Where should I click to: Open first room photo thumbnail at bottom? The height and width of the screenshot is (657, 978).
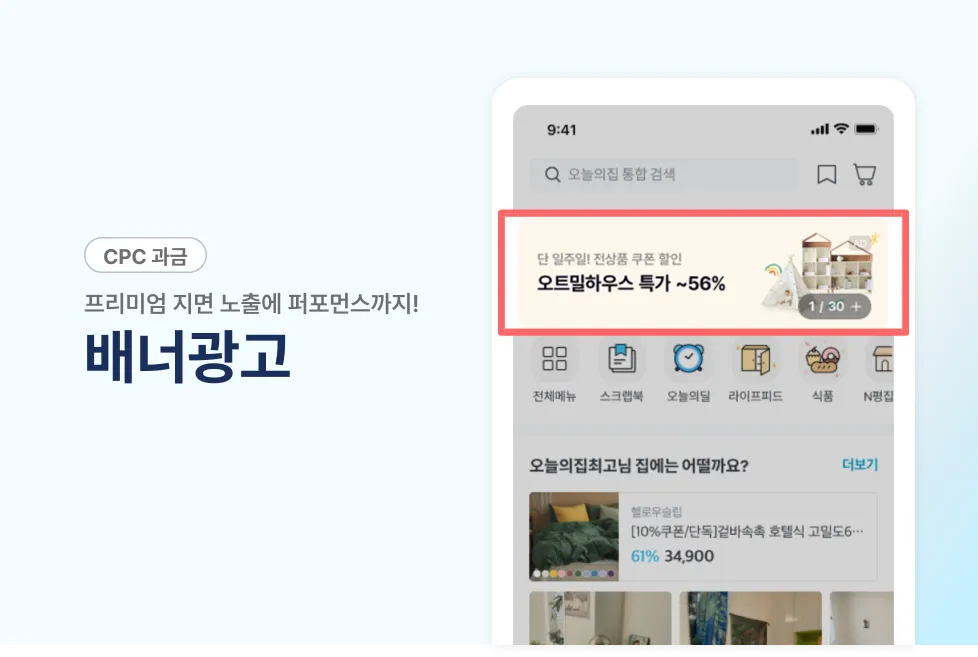tap(600, 618)
